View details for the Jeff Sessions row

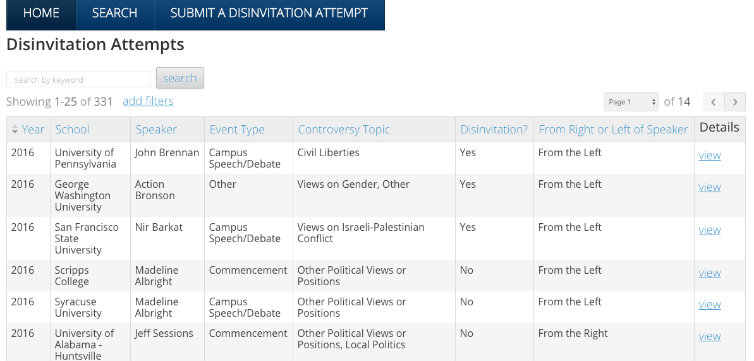point(709,336)
